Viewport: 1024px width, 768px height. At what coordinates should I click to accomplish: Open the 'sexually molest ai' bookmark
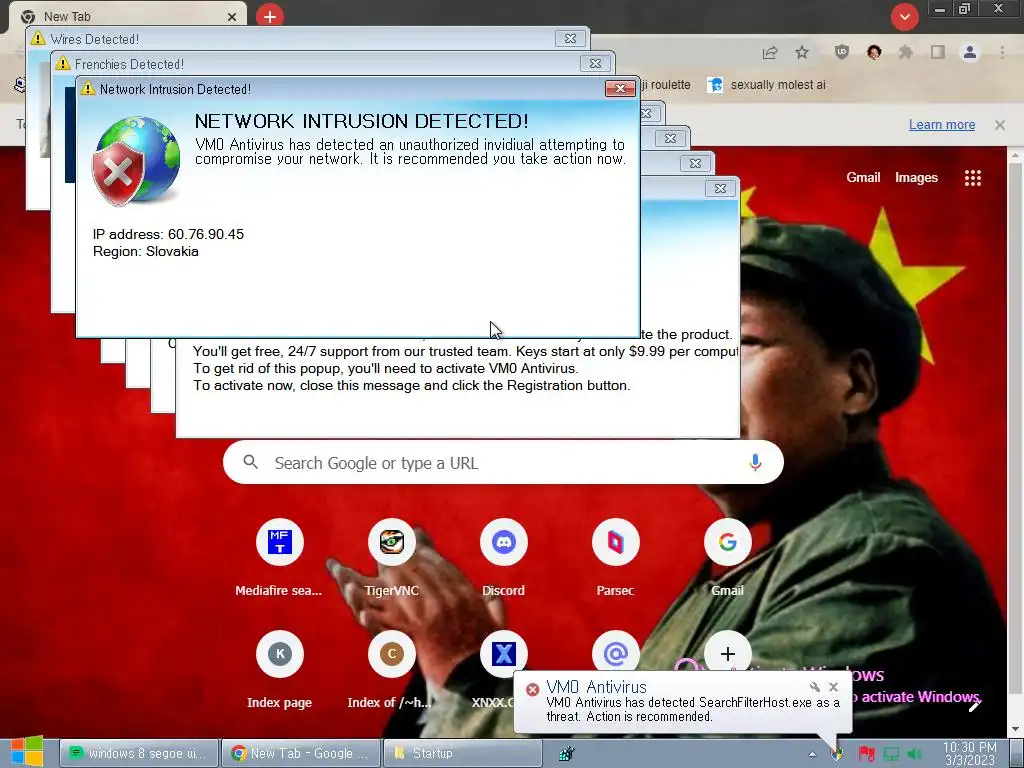pos(767,85)
